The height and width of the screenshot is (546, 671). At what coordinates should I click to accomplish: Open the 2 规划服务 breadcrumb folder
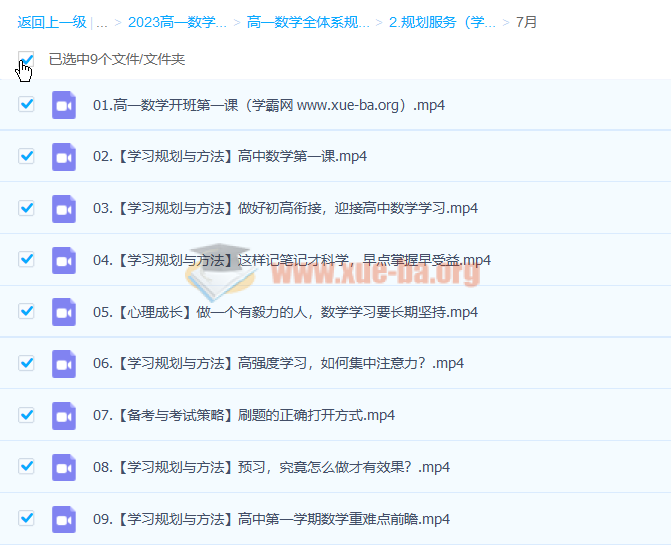click(442, 21)
